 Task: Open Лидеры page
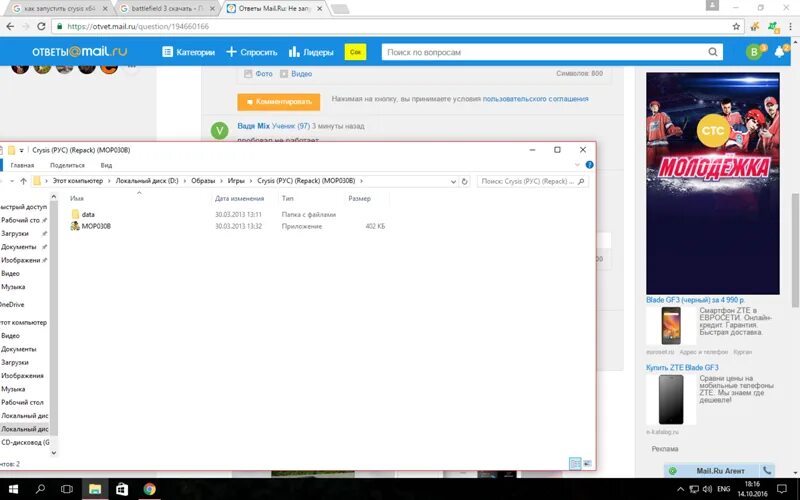click(x=311, y=52)
